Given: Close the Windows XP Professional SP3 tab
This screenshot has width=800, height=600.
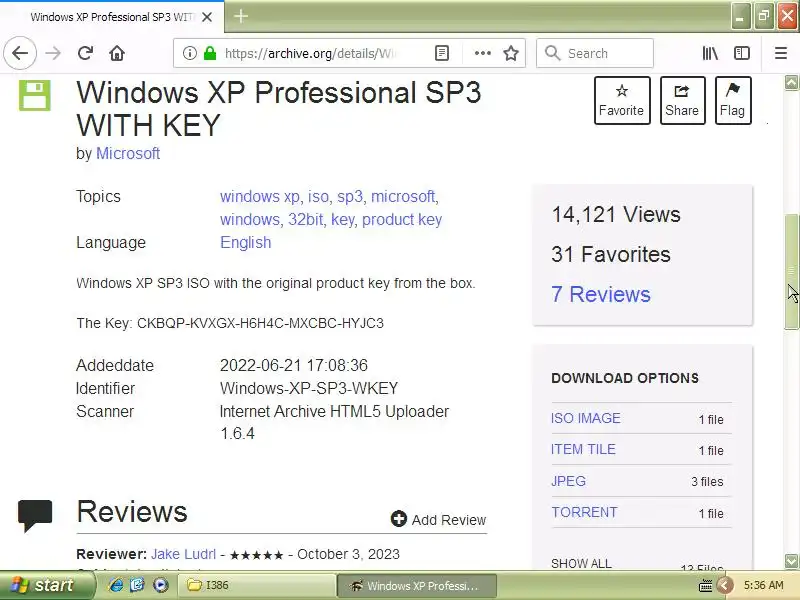Looking at the screenshot, I should click(207, 17).
